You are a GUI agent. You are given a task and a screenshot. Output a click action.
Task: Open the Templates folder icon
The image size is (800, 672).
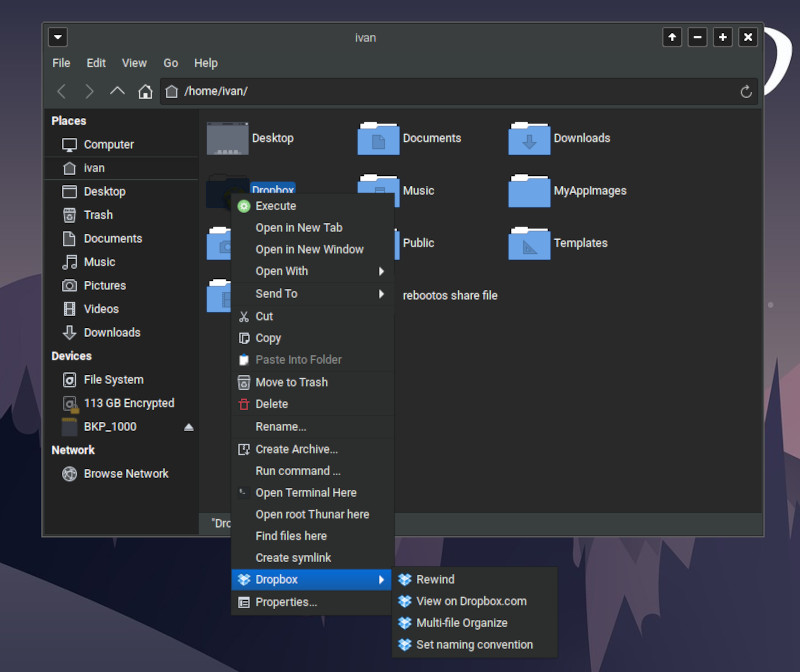click(x=529, y=243)
